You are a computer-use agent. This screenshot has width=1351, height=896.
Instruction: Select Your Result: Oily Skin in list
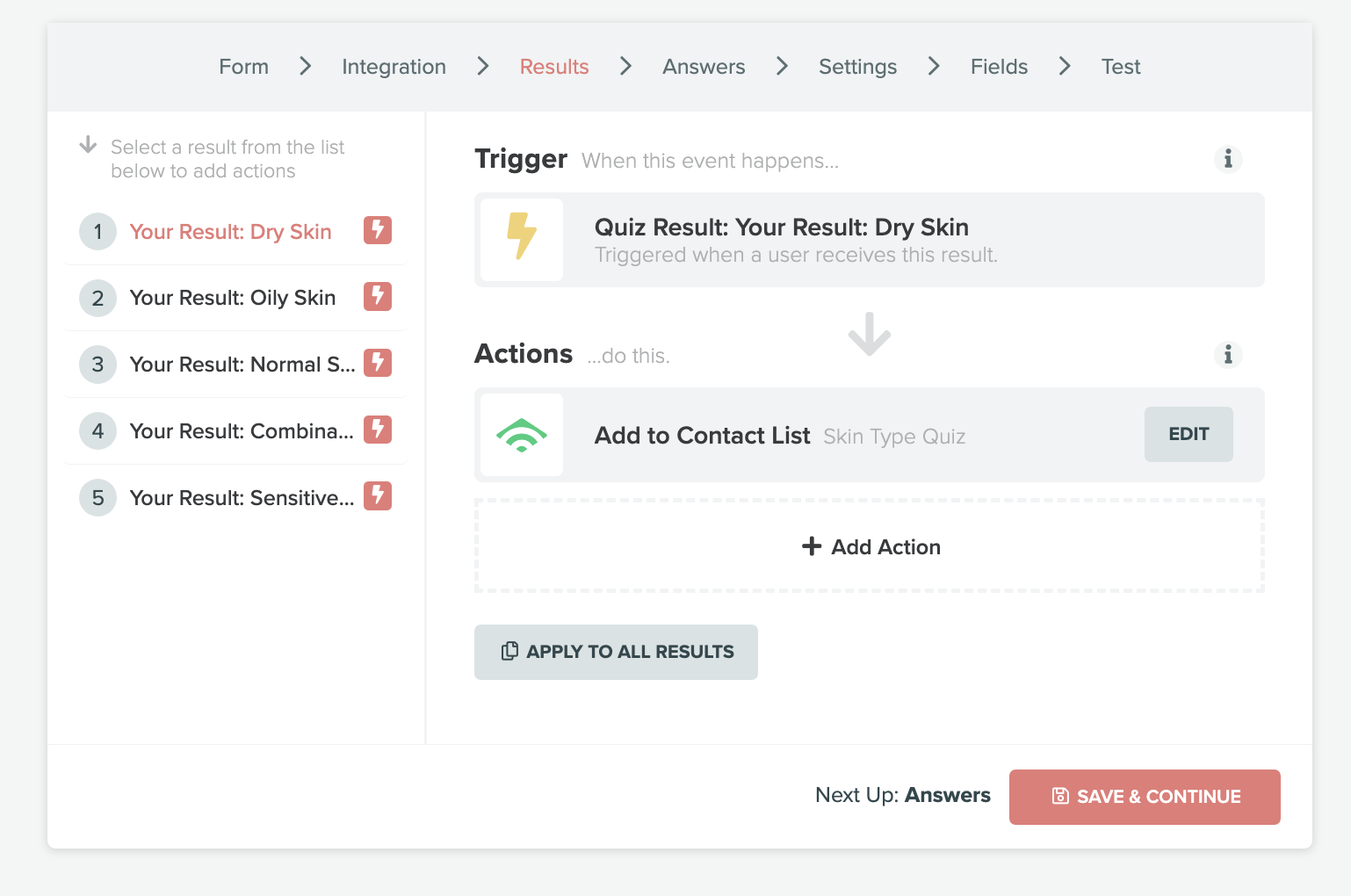pyautogui.click(x=233, y=298)
